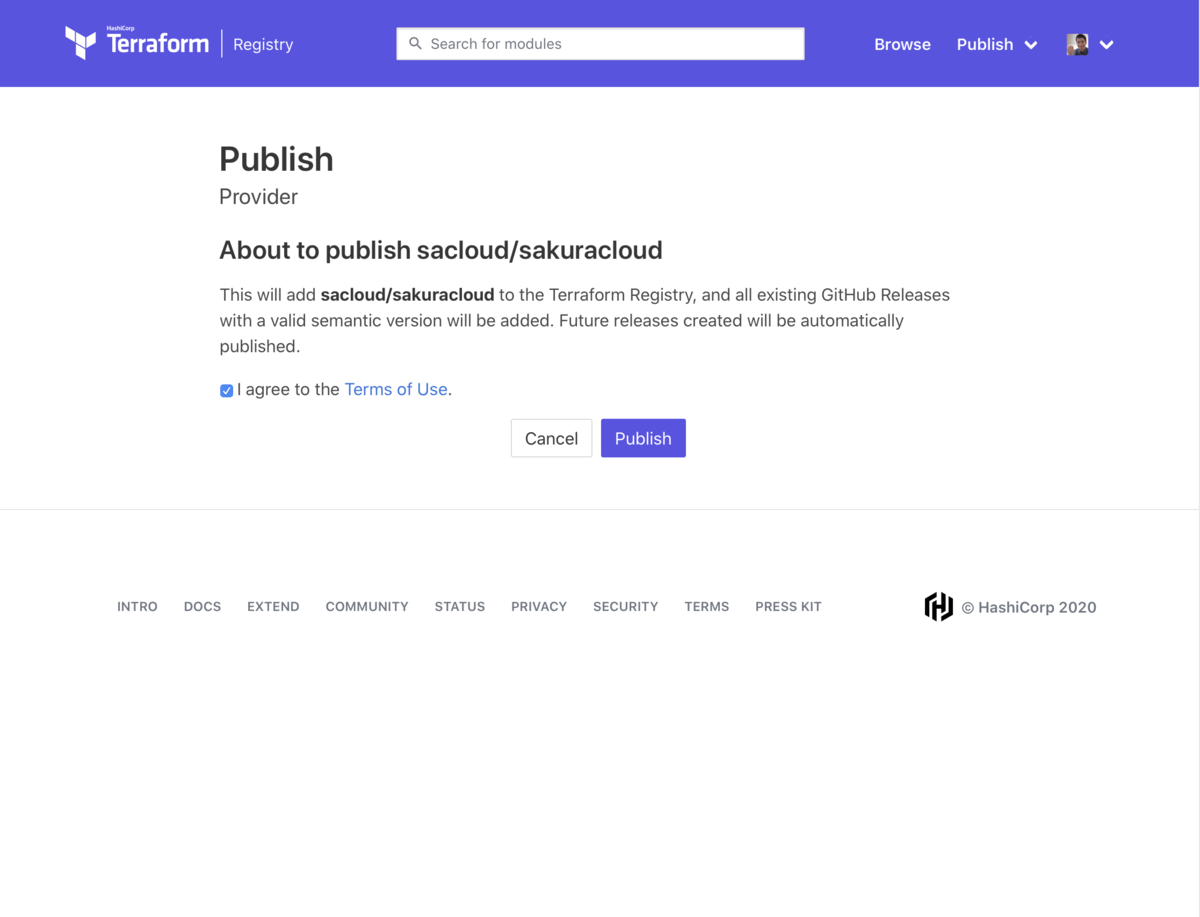Open the Browse page
Image resolution: width=1200 pixels, height=917 pixels.
pos(902,44)
